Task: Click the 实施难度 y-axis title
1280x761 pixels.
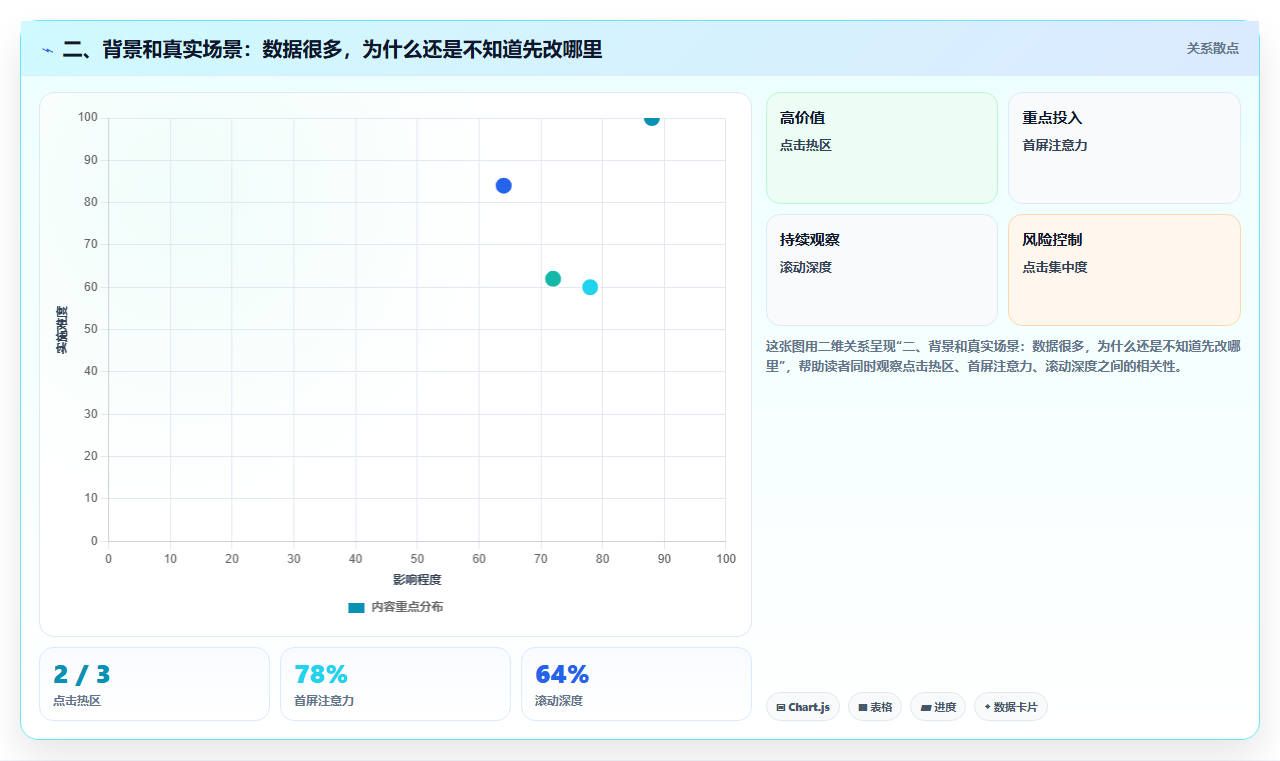Action: (62, 330)
